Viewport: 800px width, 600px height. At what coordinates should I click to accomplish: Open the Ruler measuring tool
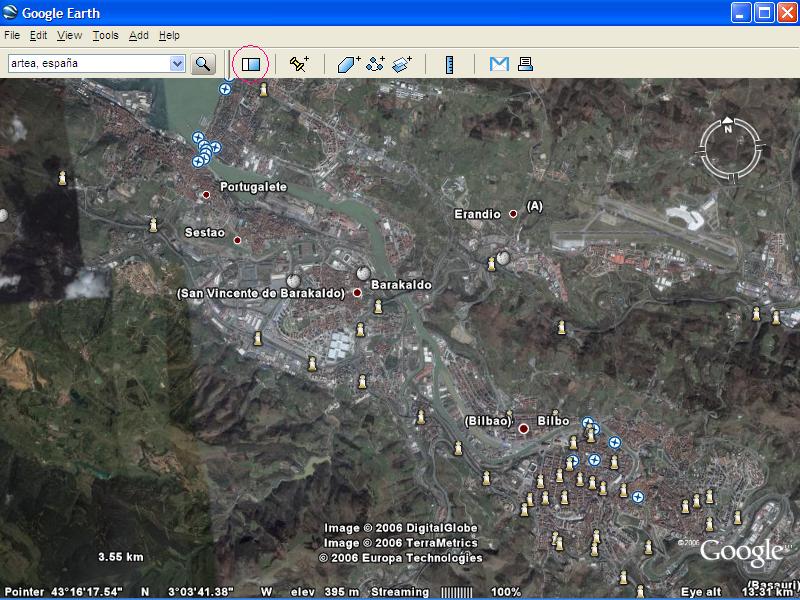pos(449,65)
